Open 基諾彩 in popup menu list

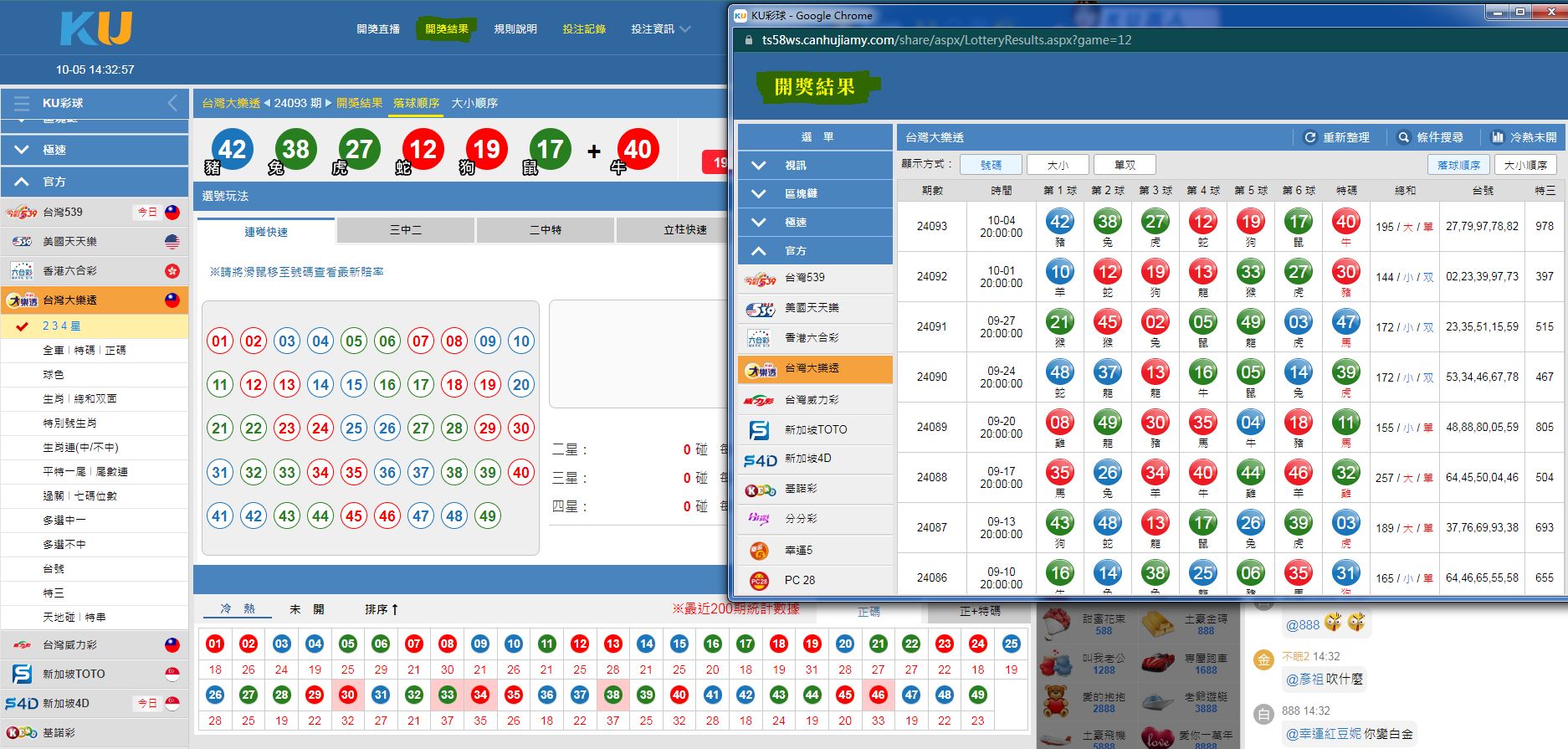pyautogui.click(x=815, y=489)
